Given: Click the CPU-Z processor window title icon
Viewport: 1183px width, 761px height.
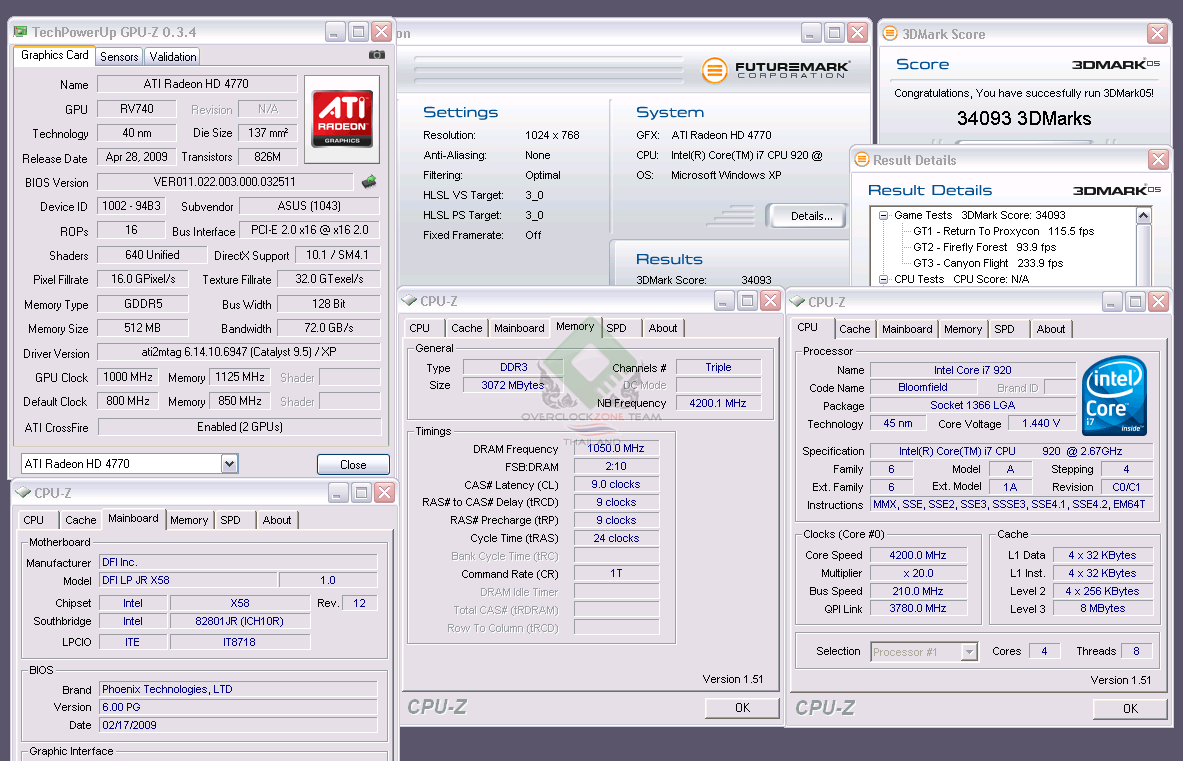Looking at the screenshot, I should 797,302.
